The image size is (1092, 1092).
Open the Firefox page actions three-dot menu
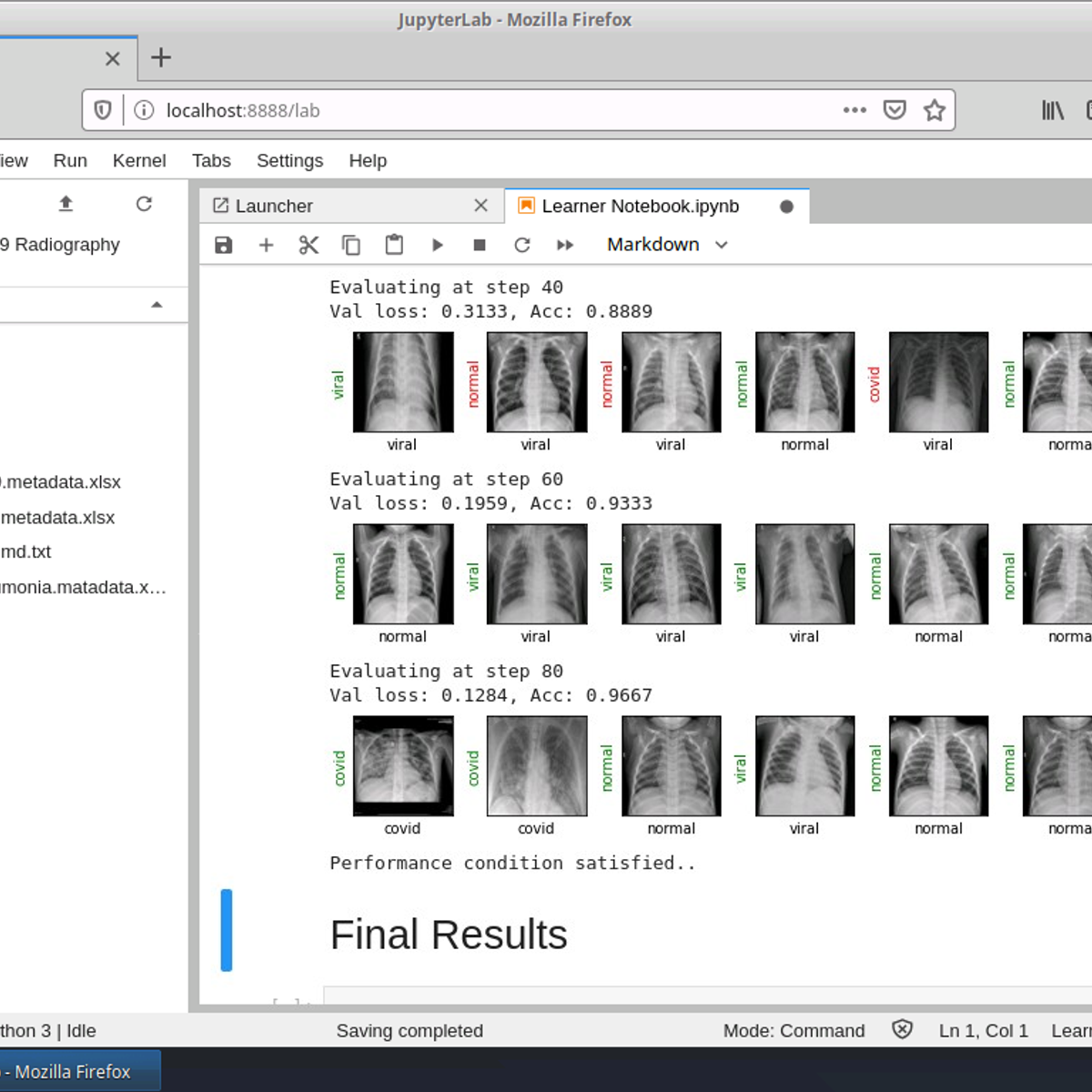[854, 110]
